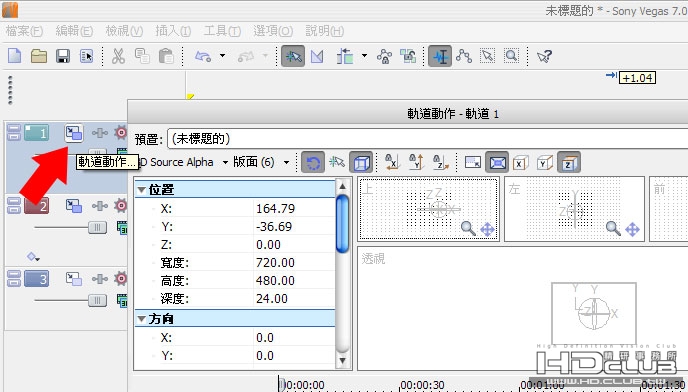Toggle prevent movement X icon
Viewport: 688px width, 392px height.
click(x=392, y=162)
